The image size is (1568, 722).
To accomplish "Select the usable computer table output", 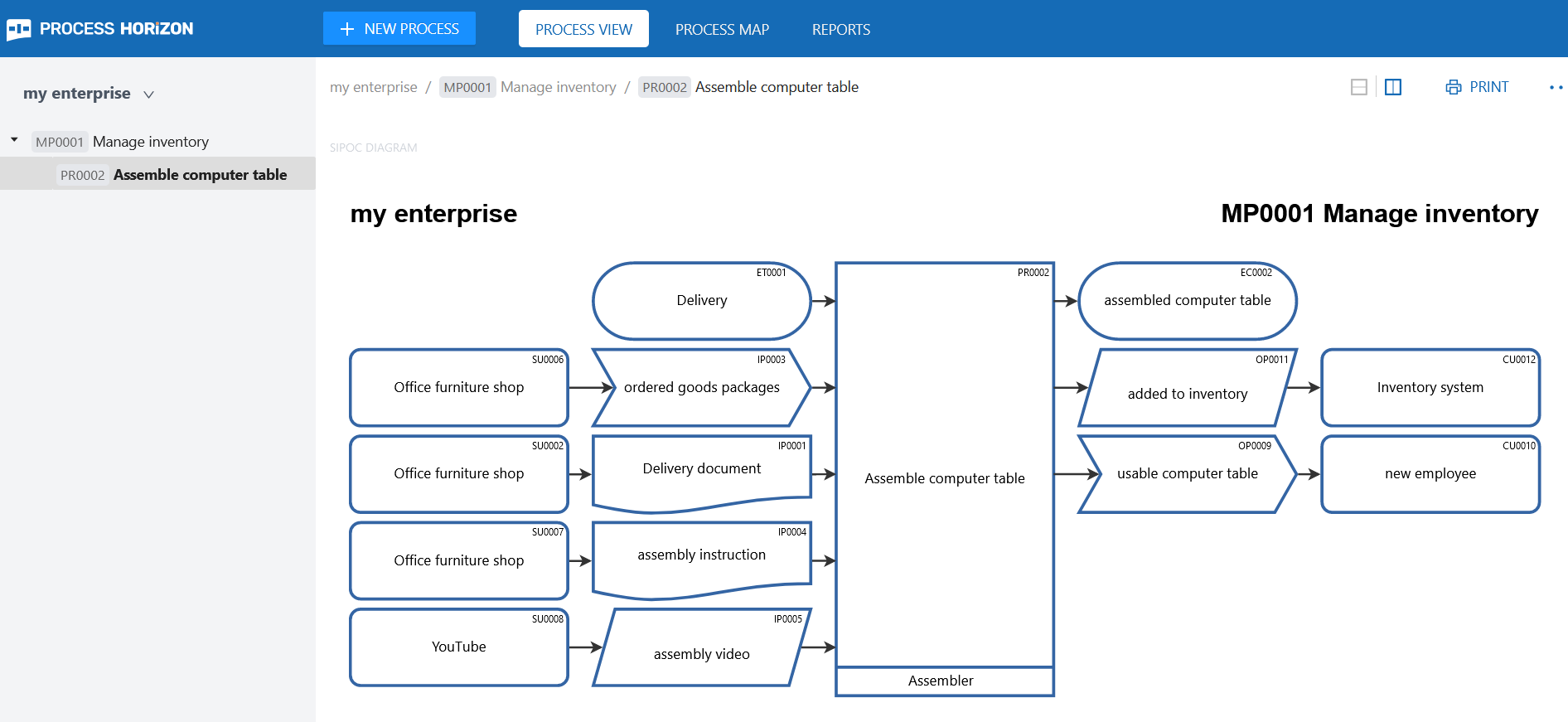I will [x=1187, y=474].
